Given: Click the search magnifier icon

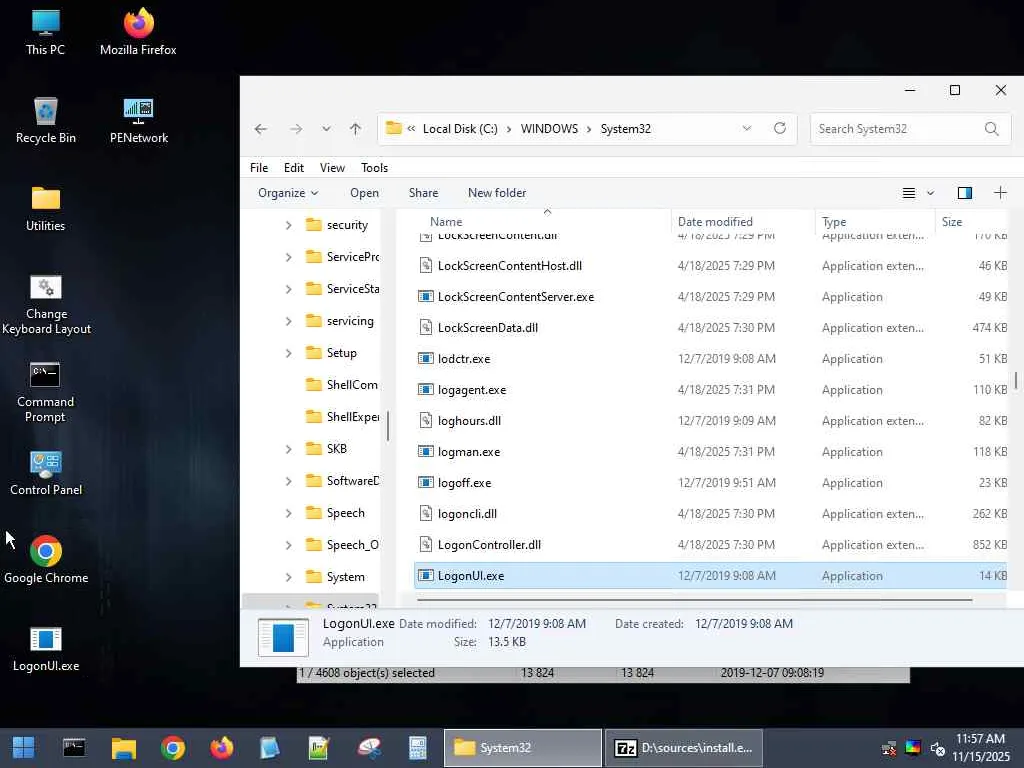Looking at the screenshot, I should click(991, 129).
